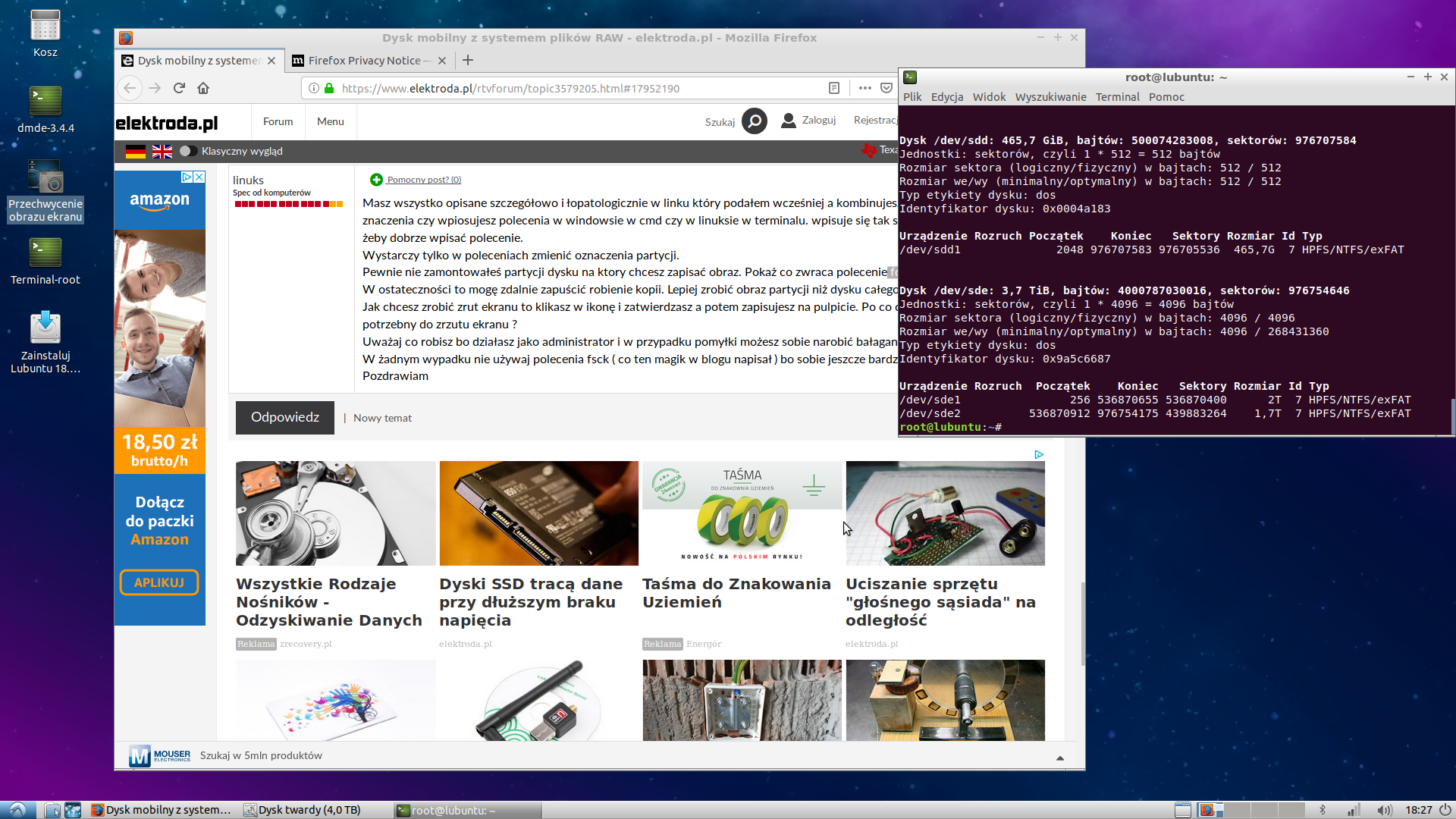Open the Forum navigation item

tap(278, 121)
